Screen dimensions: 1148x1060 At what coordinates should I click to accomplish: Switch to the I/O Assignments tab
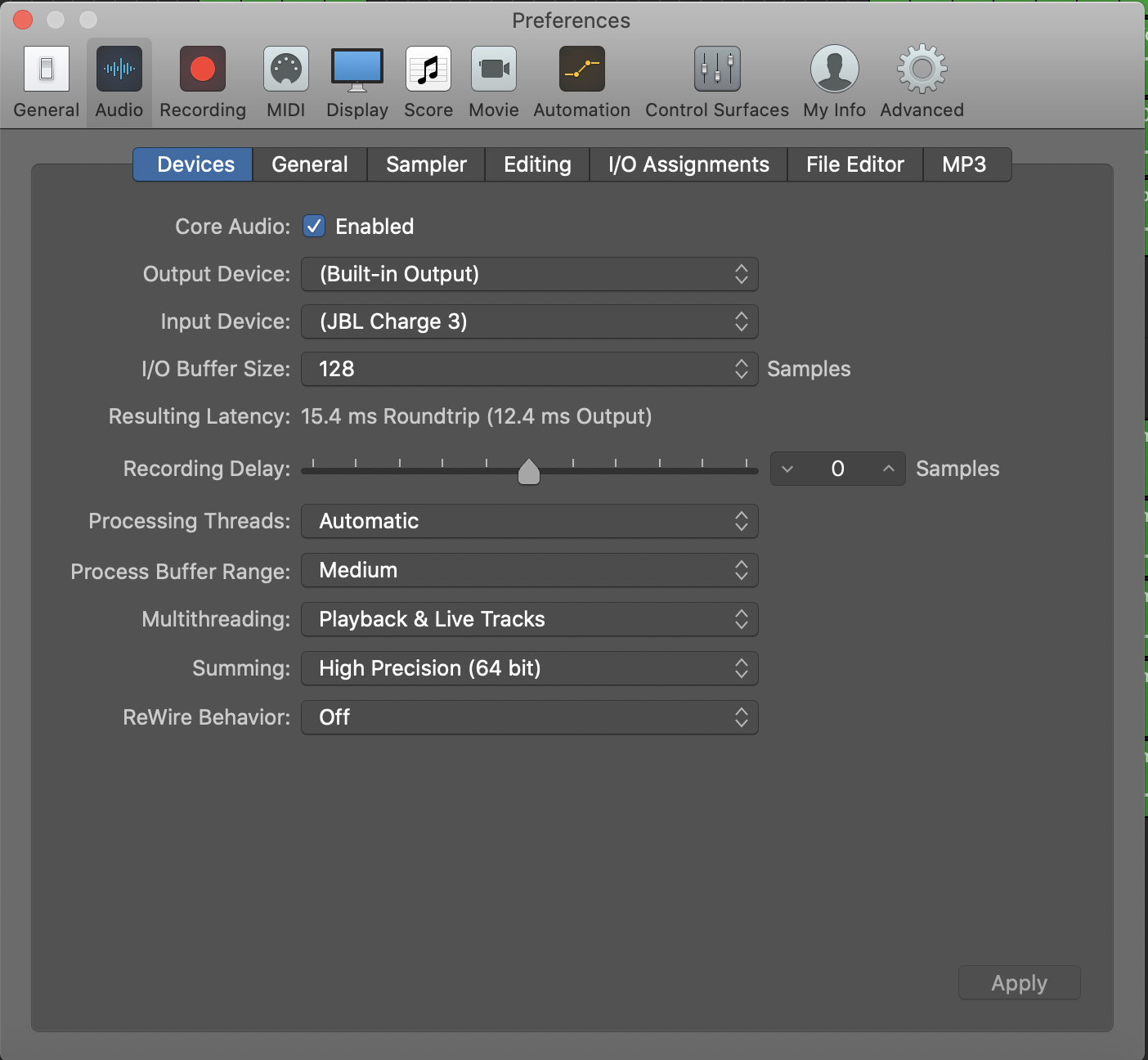[688, 164]
